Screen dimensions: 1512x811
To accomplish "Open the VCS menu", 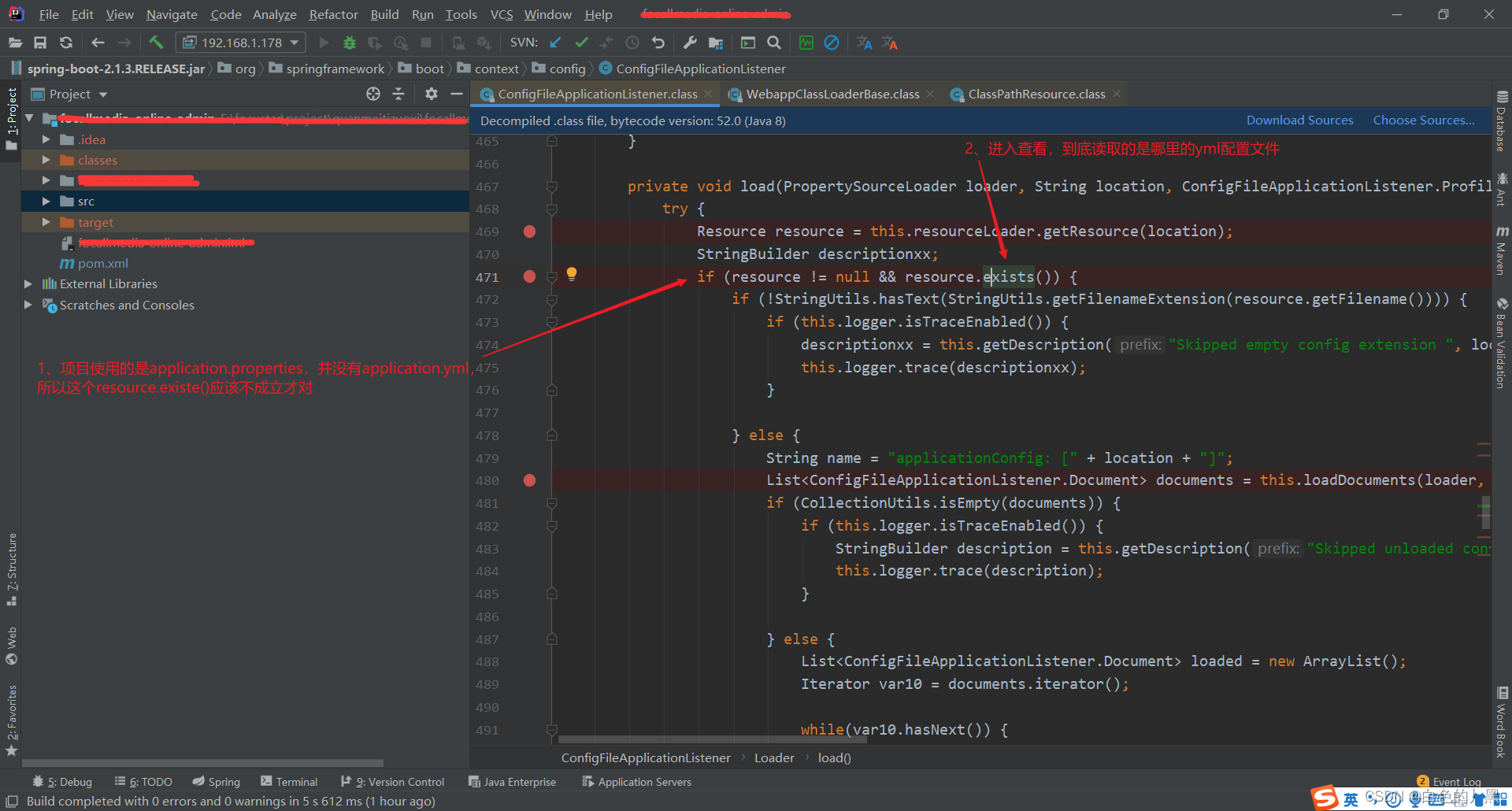I will 502,14.
